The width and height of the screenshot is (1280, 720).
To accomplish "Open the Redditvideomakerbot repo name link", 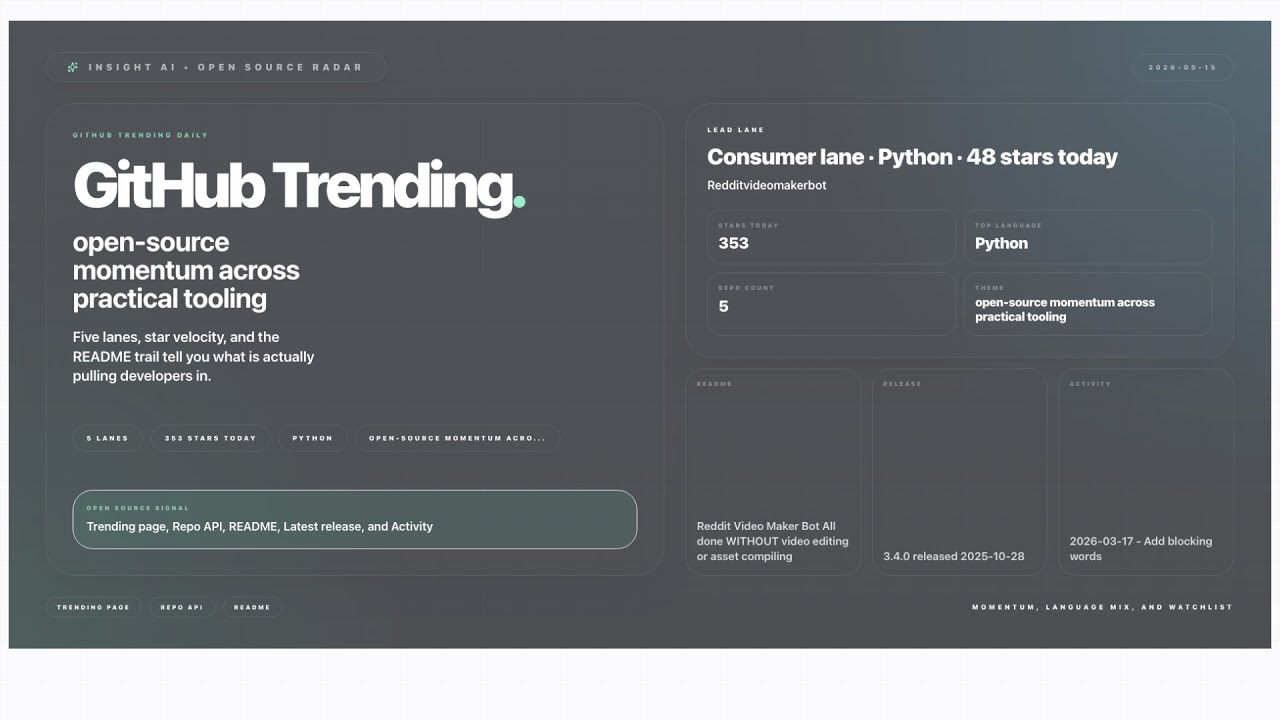I will point(767,185).
